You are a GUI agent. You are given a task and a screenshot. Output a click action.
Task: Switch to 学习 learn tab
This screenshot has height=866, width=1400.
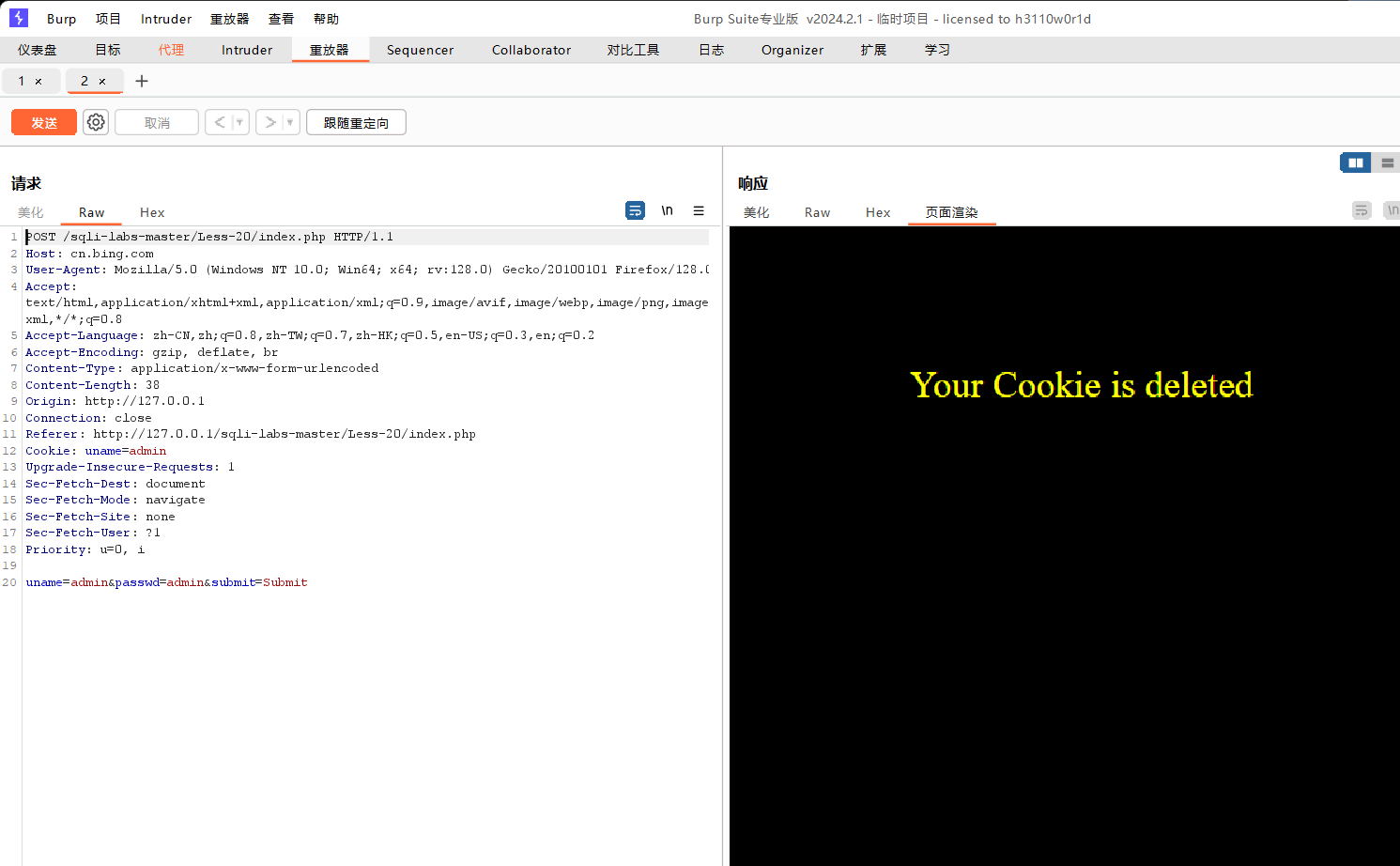[x=938, y=50]
